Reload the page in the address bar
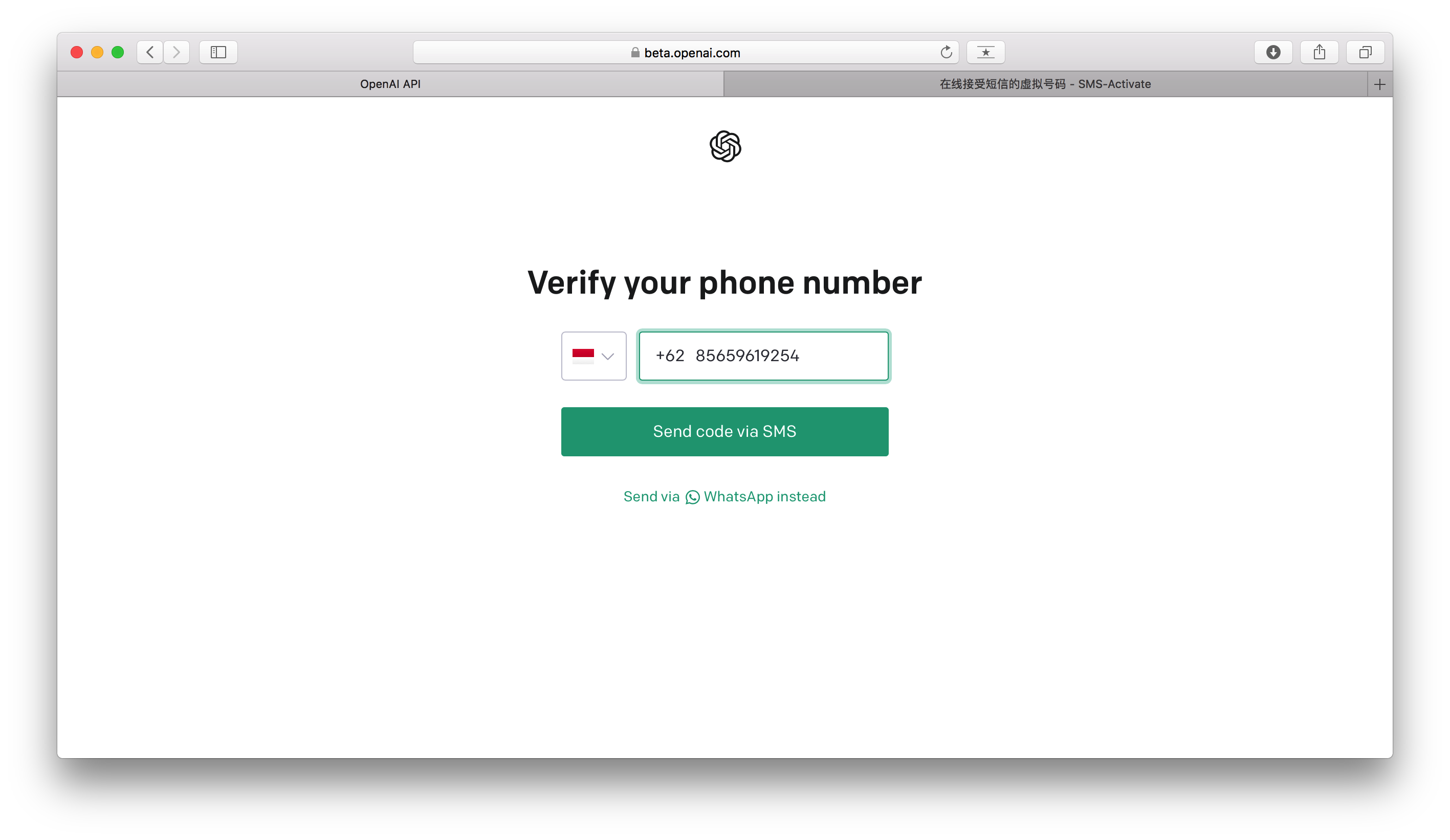This screenshot has width=1450, height=840. 946,52
